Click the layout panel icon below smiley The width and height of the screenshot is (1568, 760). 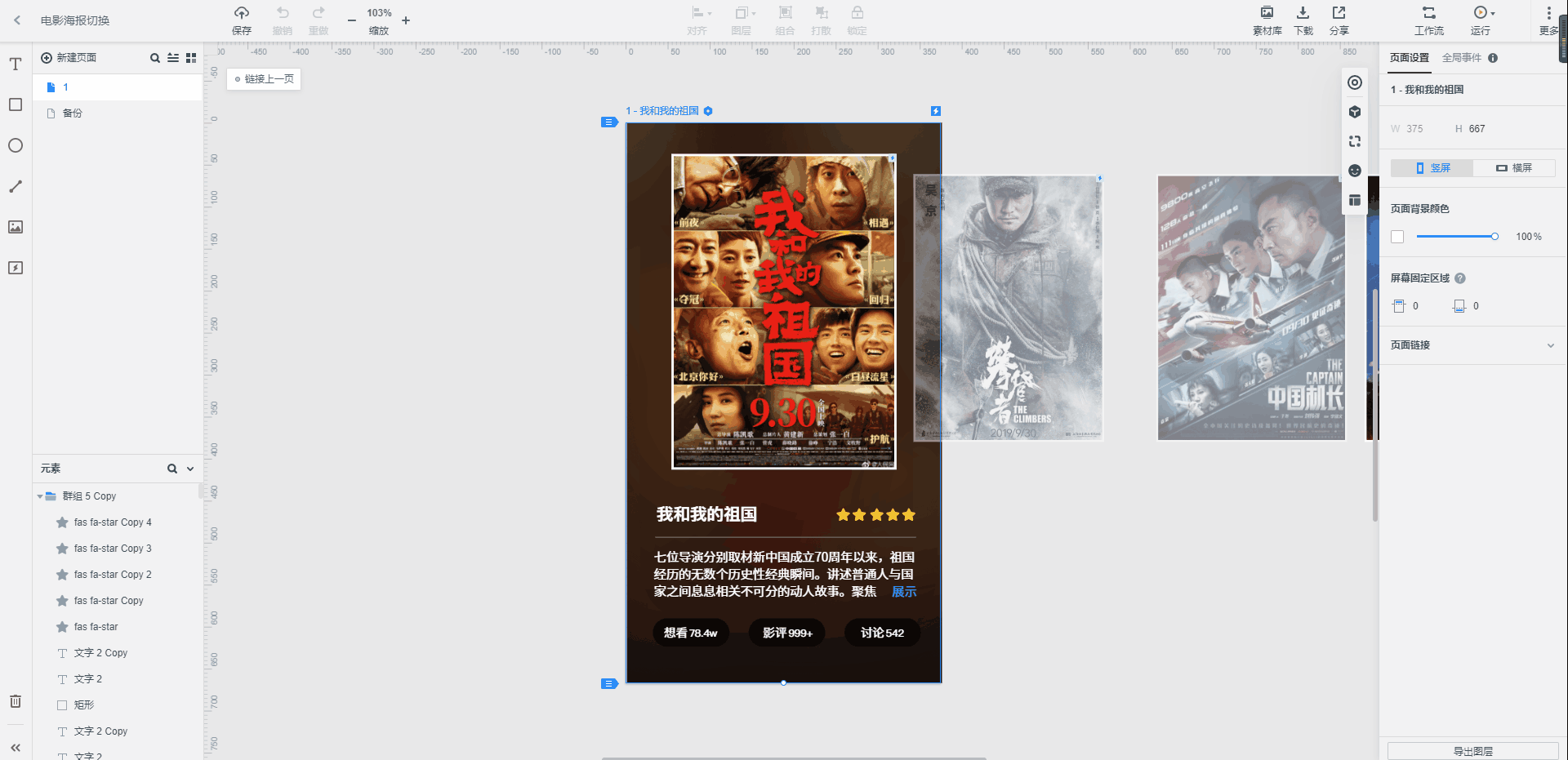click(x=1355, y=200)
